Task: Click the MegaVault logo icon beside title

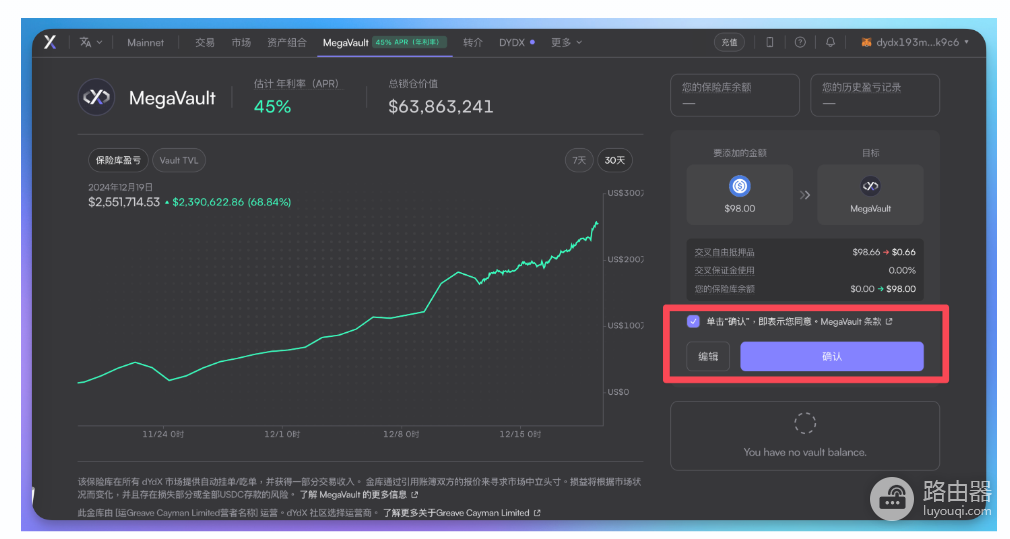Action: 96,97
